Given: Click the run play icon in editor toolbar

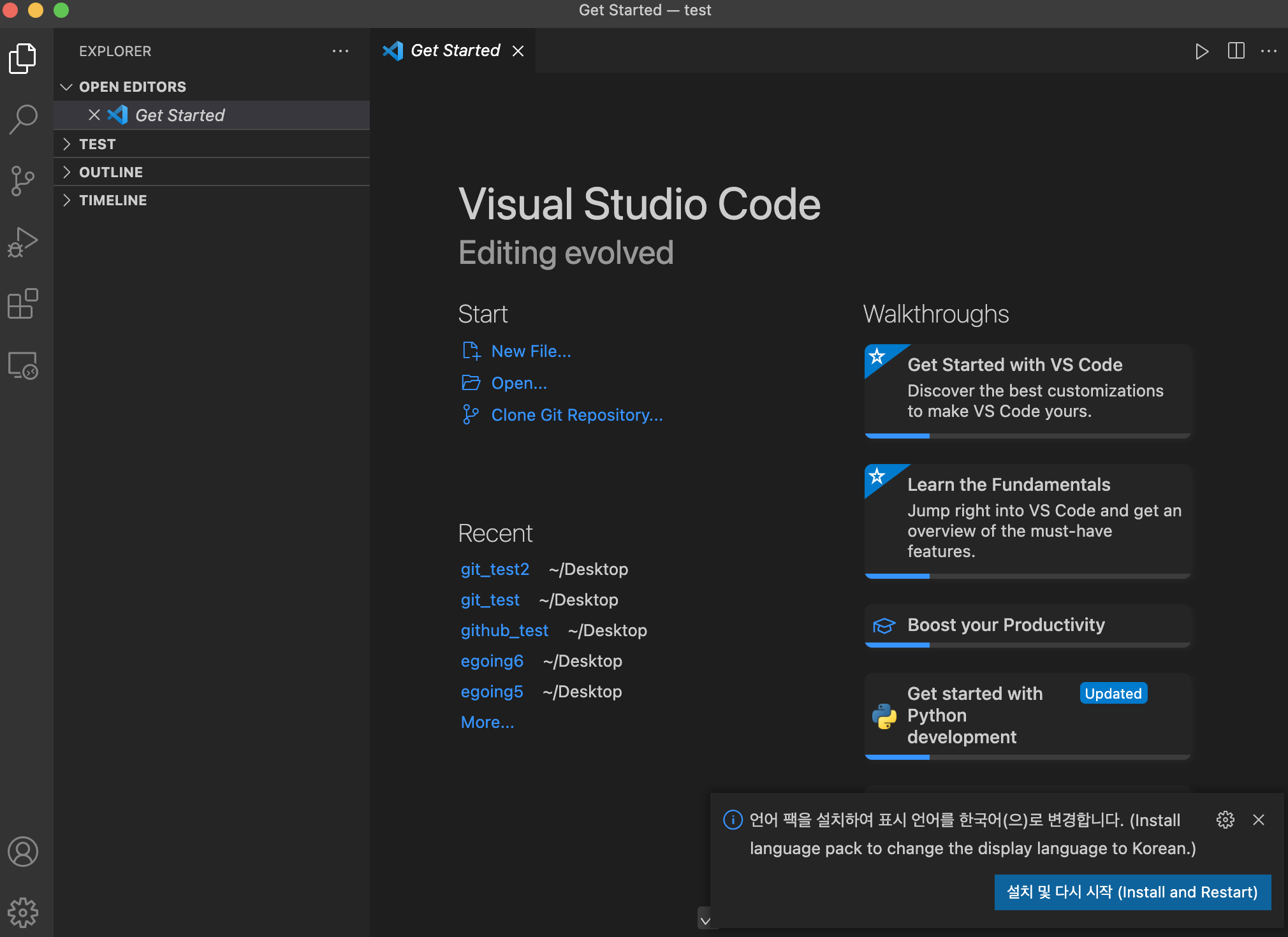Looking at the screenshot, I should [1201, 51].
